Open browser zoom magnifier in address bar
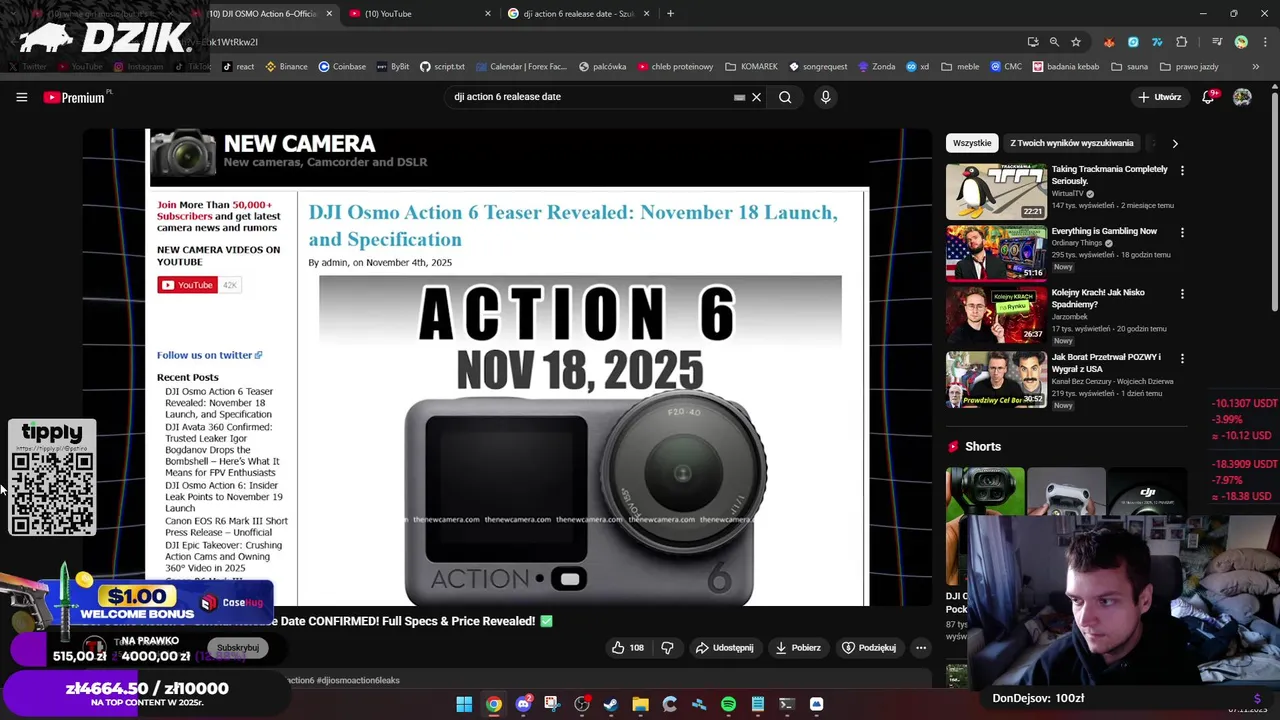This screenshot has height=720, width=1280. 1054,42
